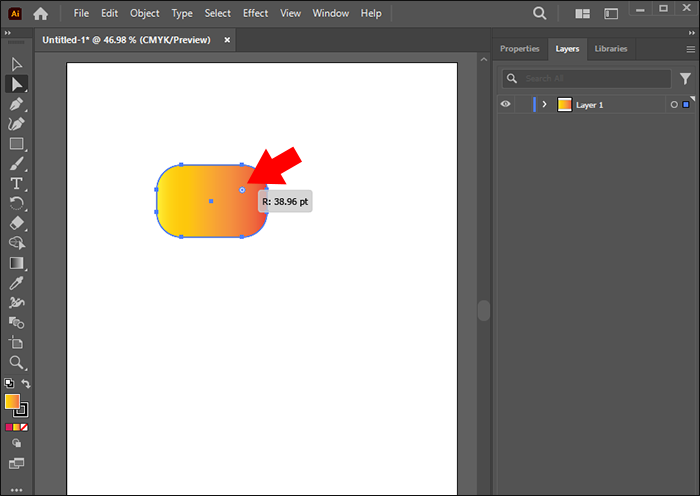
Task: Choose the Type tool
Action: (x=17, y=184)
